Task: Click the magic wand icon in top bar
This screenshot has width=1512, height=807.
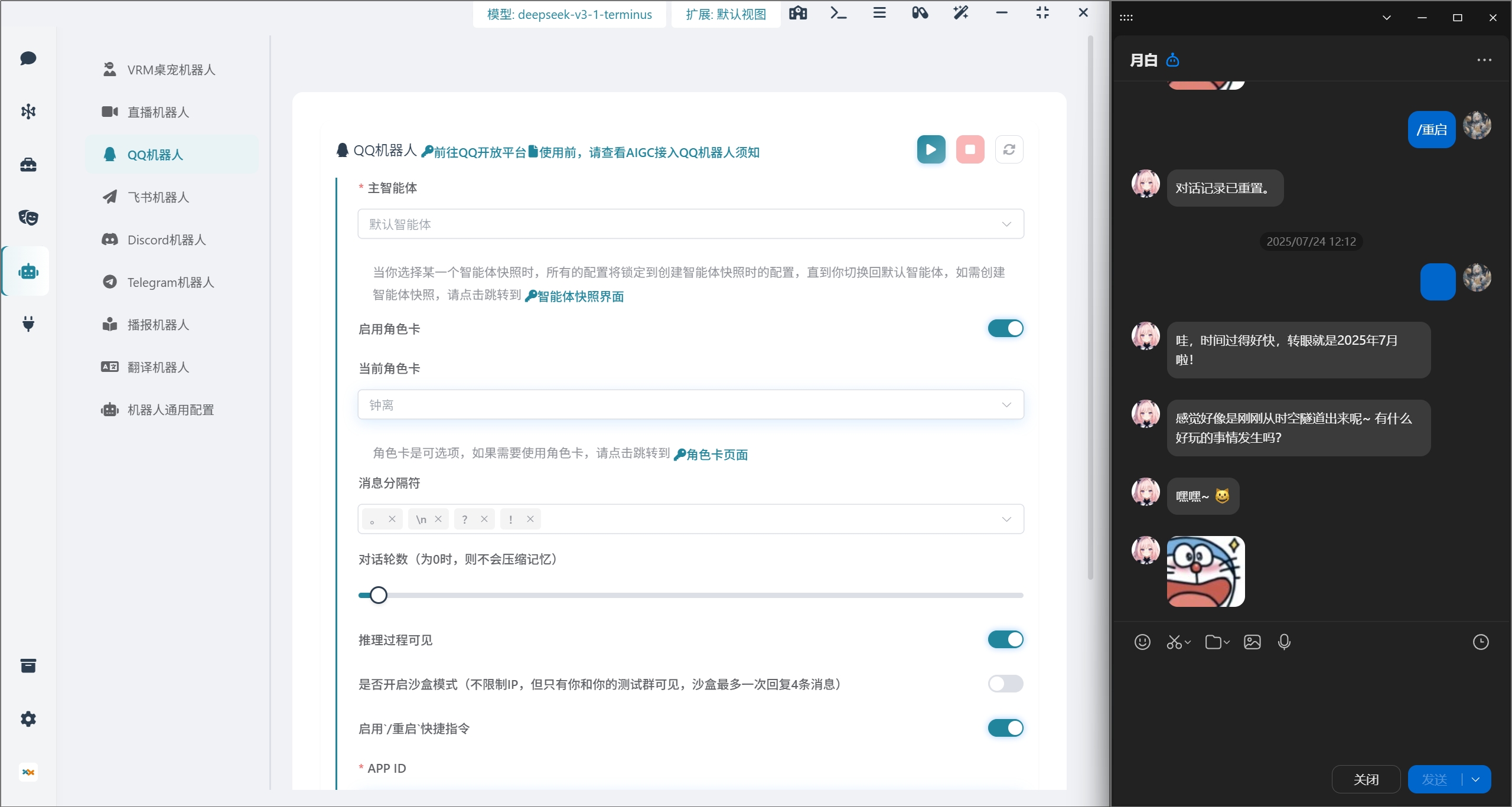Action: [x=960, y=13]
